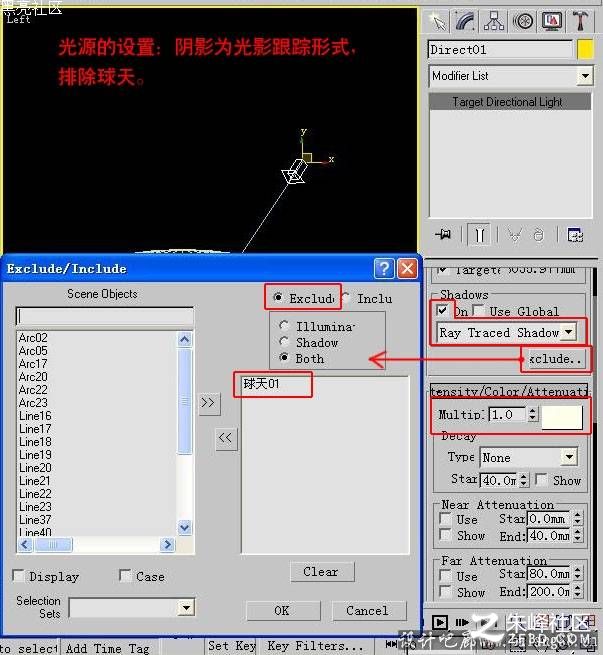This screenshot has height=655, width=603.
Task: Toggle Decay Show checkbox
Action: coord(542,479)
